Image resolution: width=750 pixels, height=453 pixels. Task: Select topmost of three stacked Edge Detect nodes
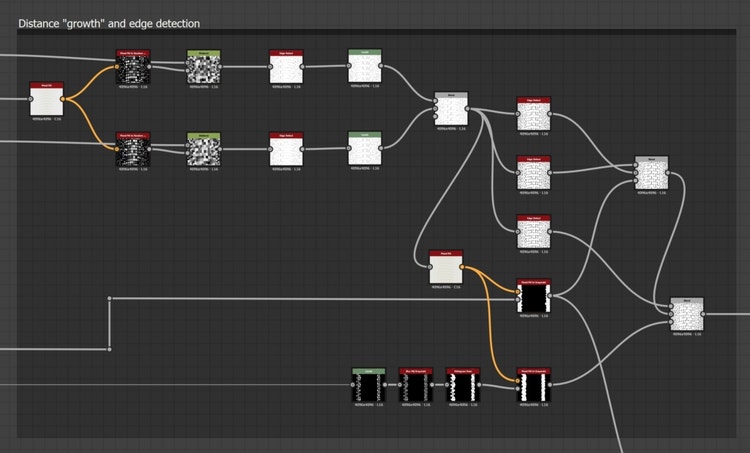(534, 114)
